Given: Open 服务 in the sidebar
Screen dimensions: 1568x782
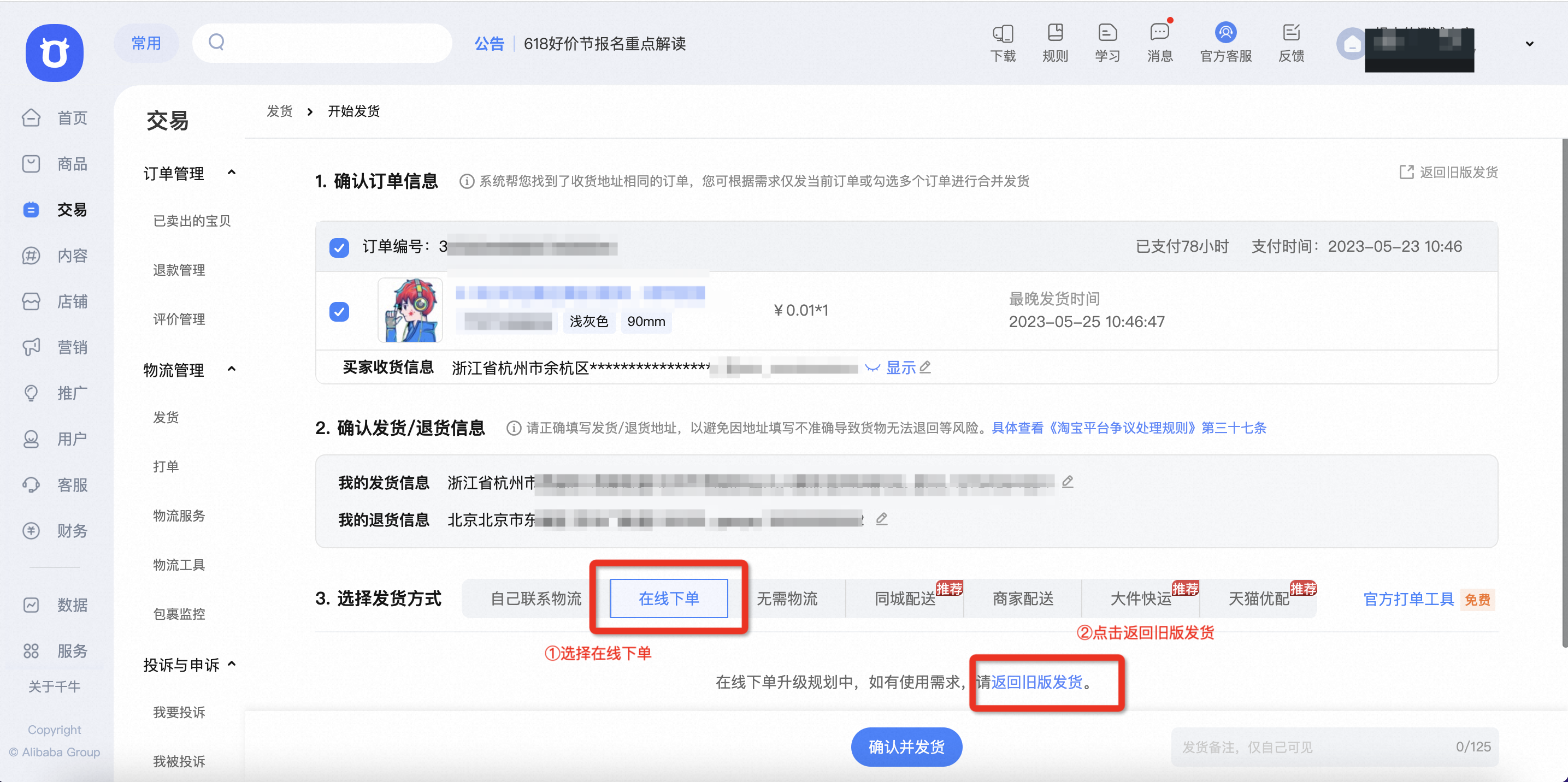Looking at the screenshot, I should [56, 651].
